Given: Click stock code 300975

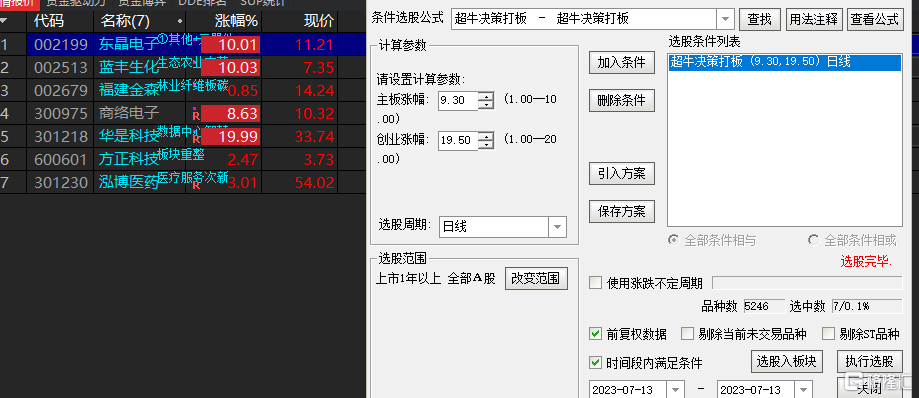Looking at the screenshot, I should pos(61,113).
